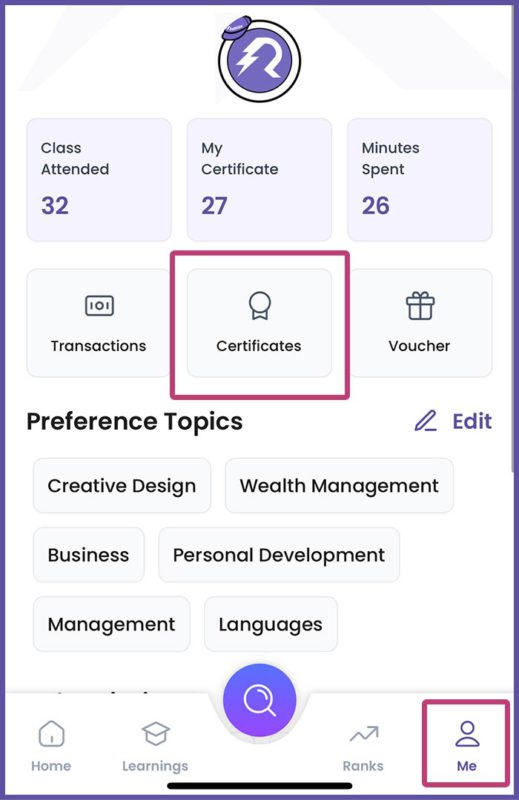
Task: Open the Certificates ribbon badge icon
Action: pos(260,305)
